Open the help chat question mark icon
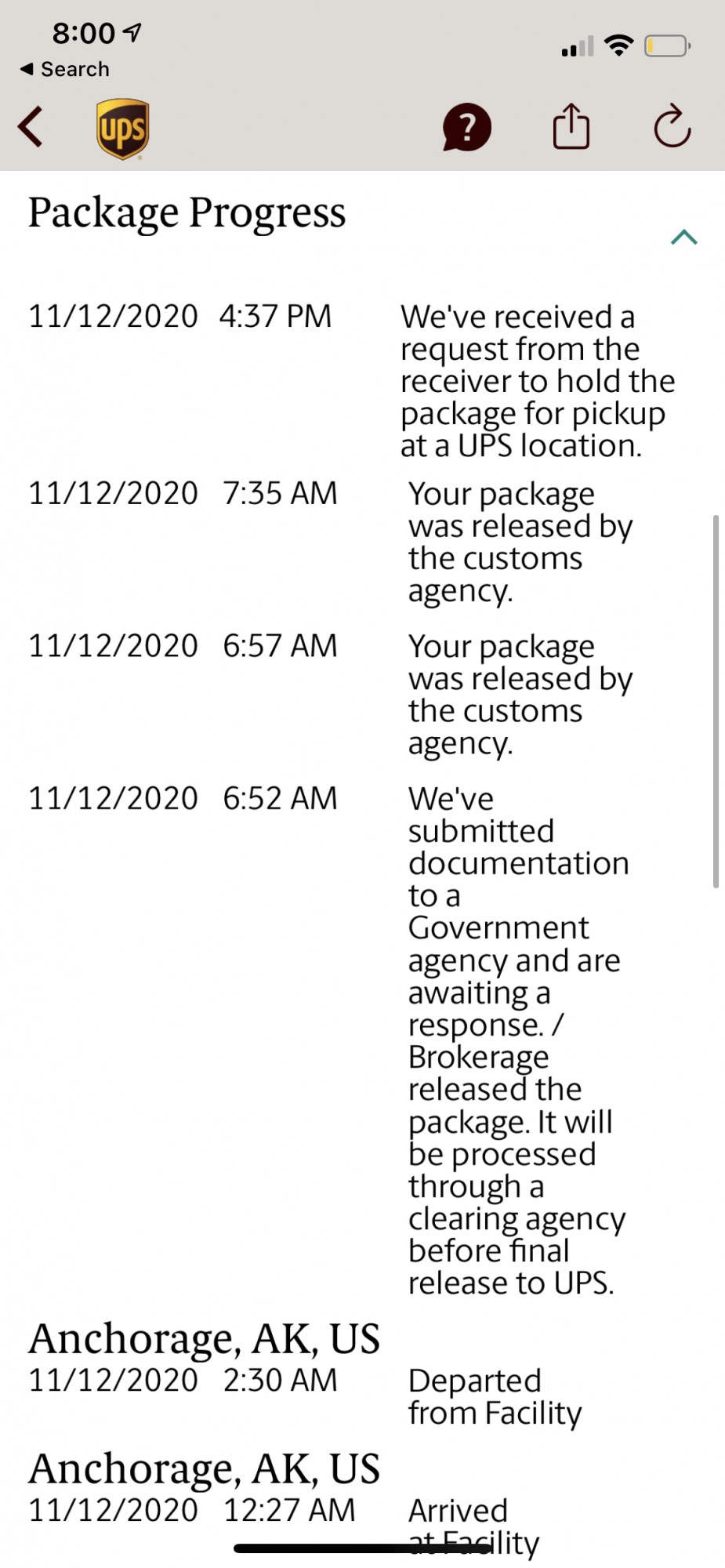Viewport: 725px width, 1568px height. click(466, 127)
